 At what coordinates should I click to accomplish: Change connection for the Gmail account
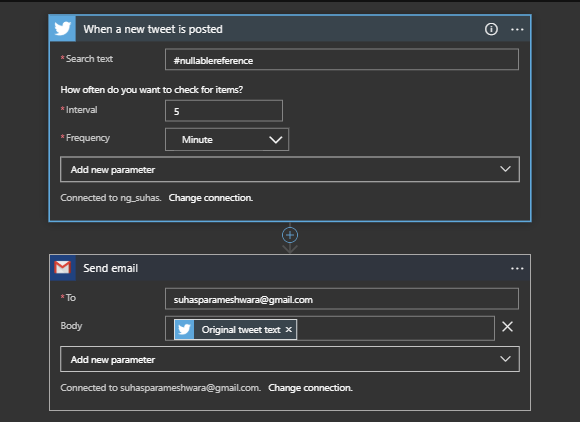[310, 388]
